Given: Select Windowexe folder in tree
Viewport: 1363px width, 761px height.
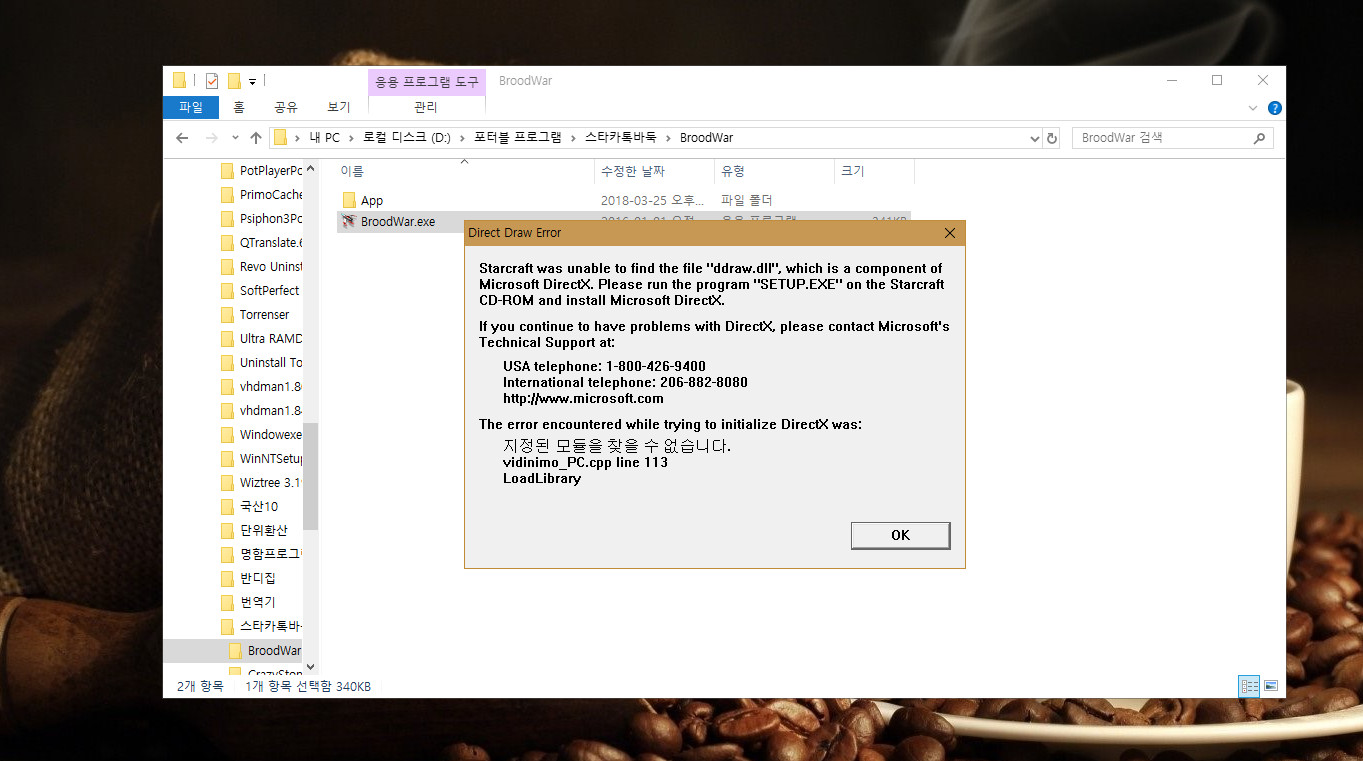Looking at the screenshot, I should 260,435.
